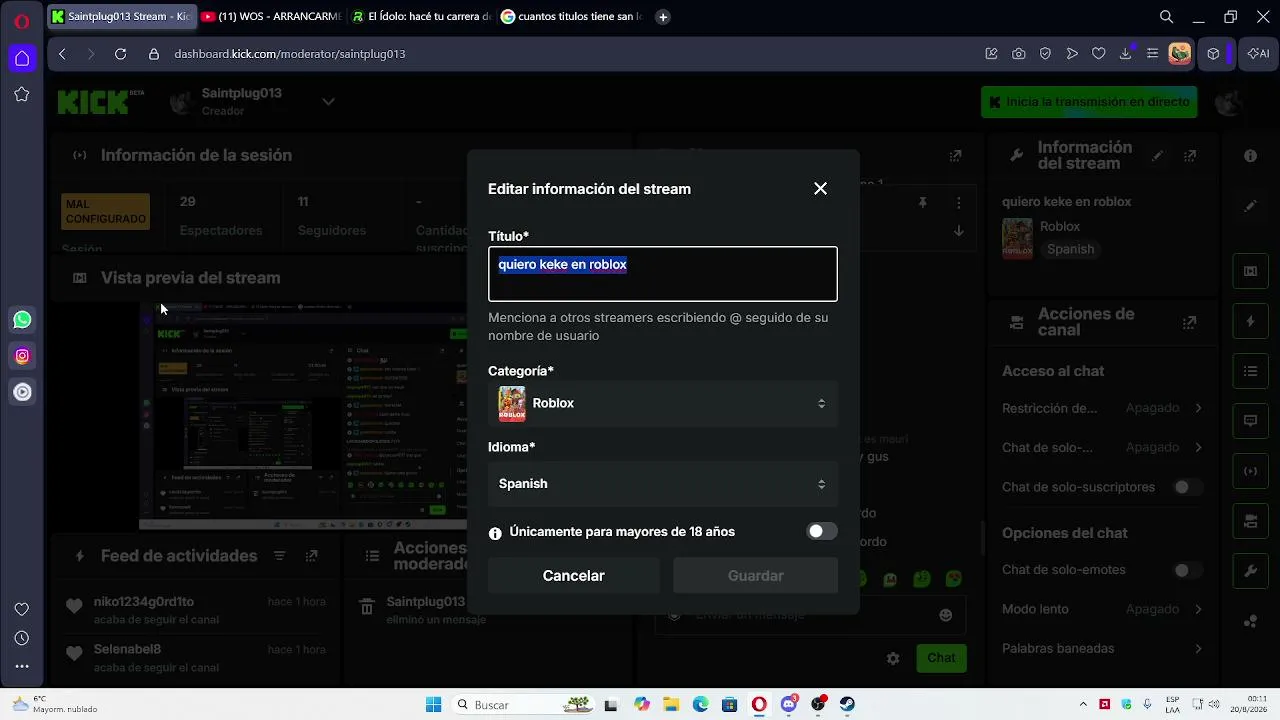Click the info icon in right sidebar
This screenshot has height=720, width=1280.
(x=1250, y=156)
